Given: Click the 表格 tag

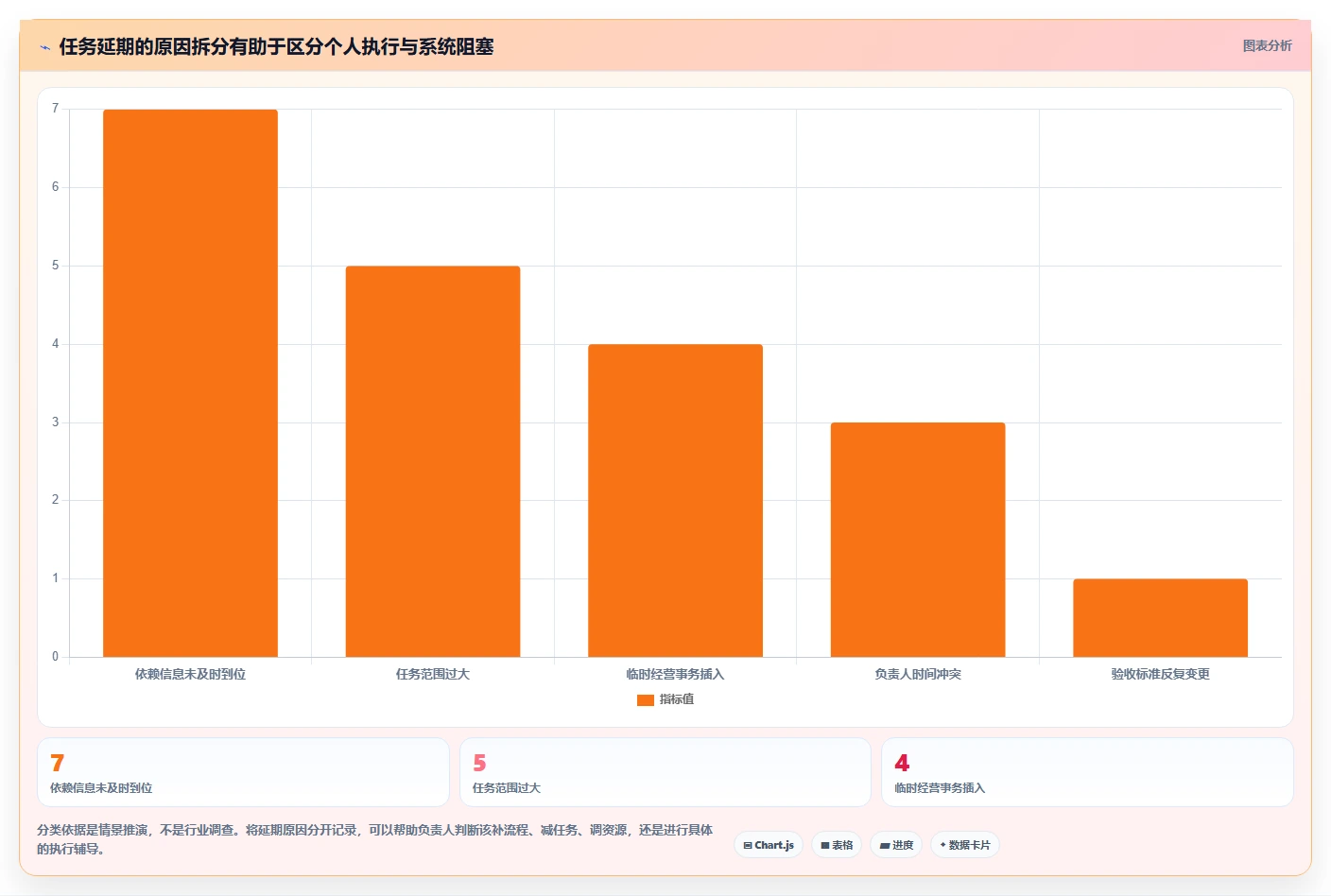Looking at the screenshot, I should [x=837, y=845].
